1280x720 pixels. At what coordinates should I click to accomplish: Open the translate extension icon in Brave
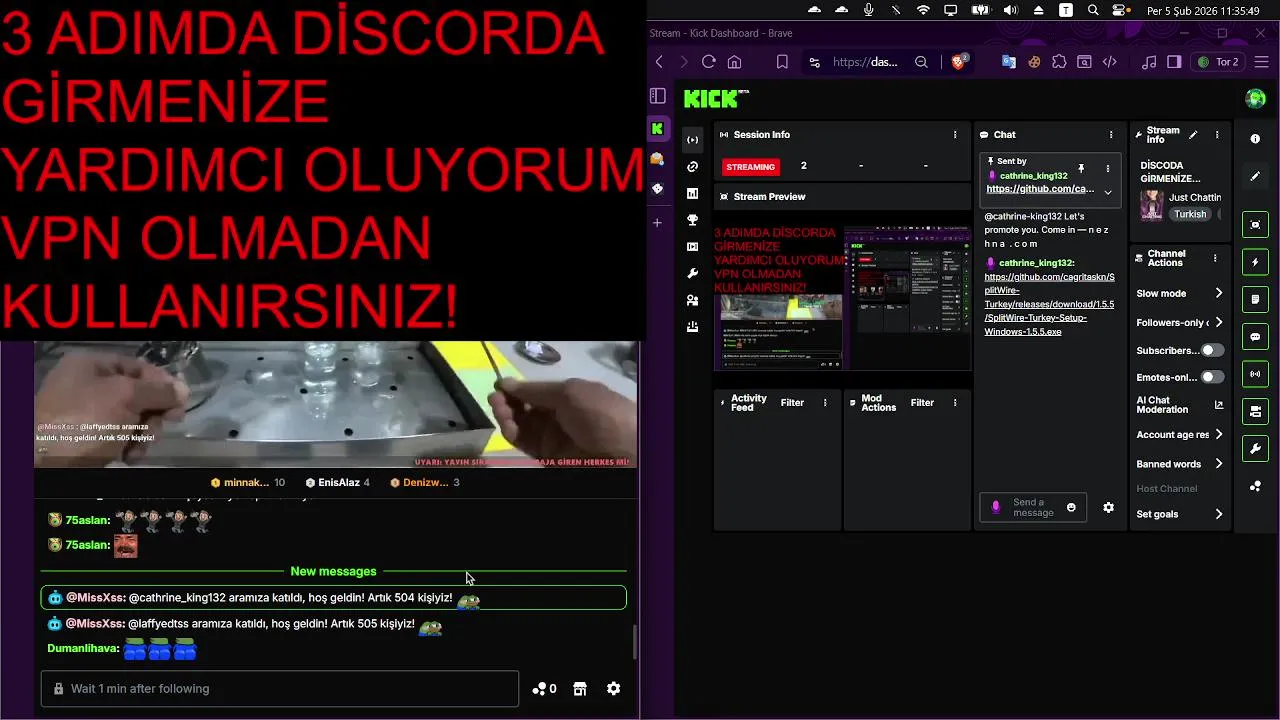(x=1009, y=62)
